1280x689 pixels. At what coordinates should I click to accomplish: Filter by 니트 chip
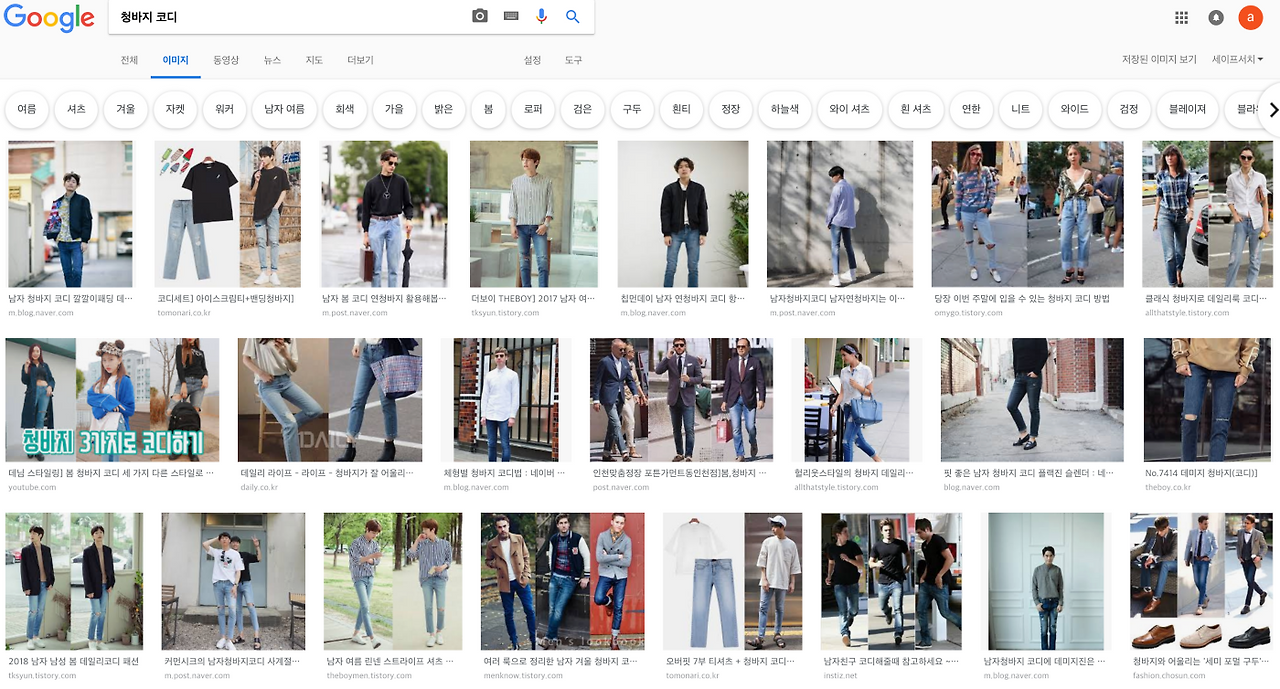1020,109
